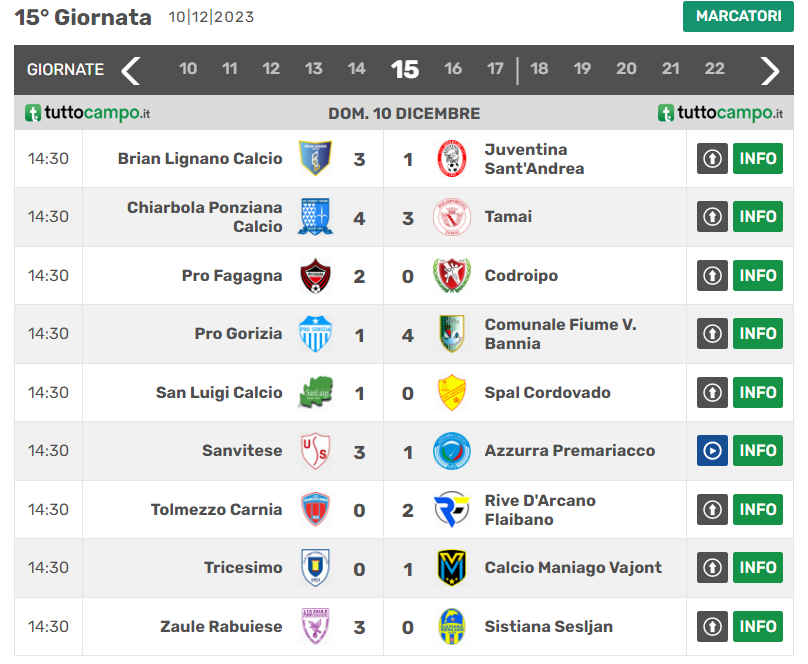The image size is (808, 664).
Task: Click left tuttocampo.it logo
Action: [x=87, y=113]
